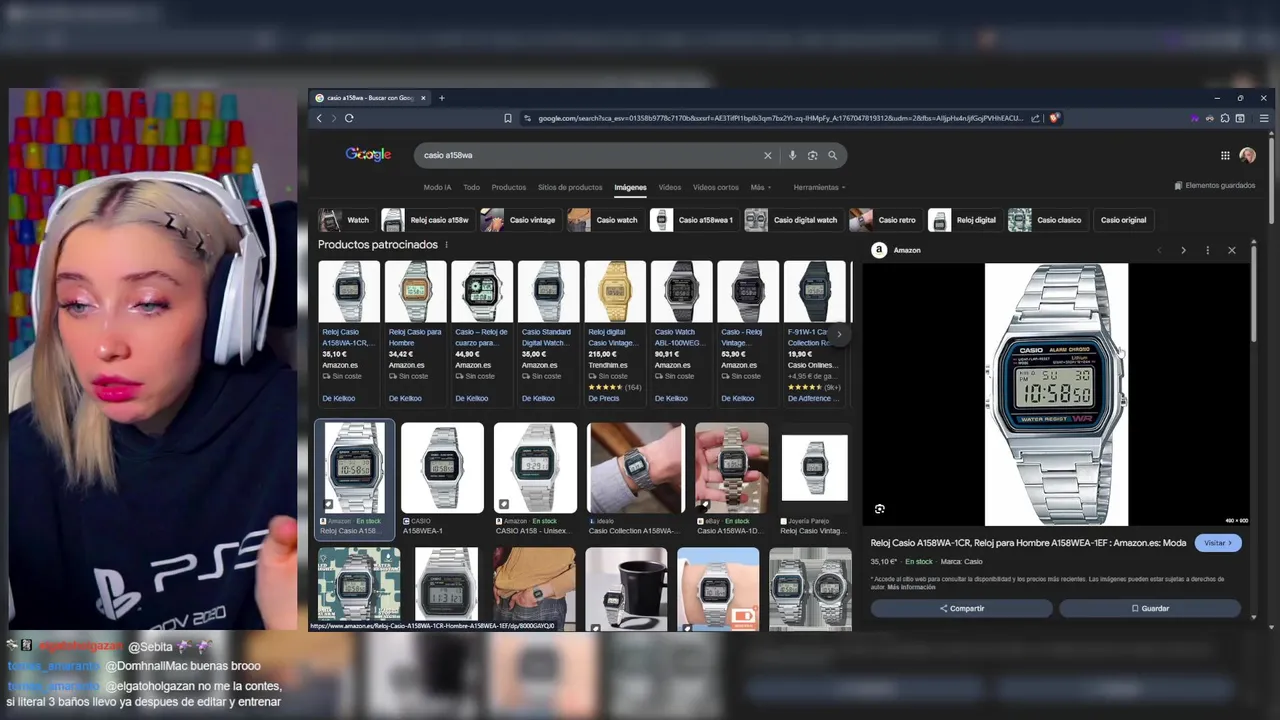
Task: Select the 'Casio digital watch' filter chip
Action: [793, 220]
